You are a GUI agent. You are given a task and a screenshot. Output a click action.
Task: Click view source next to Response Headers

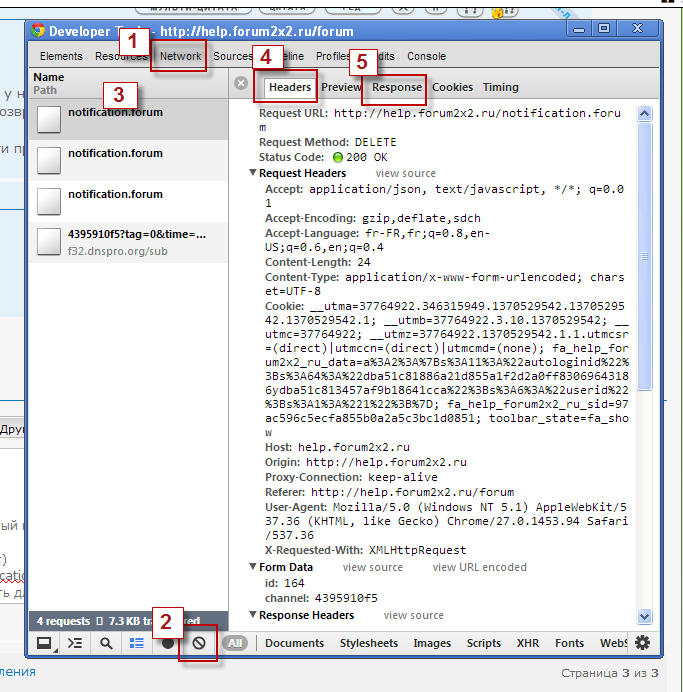point(413,615)
